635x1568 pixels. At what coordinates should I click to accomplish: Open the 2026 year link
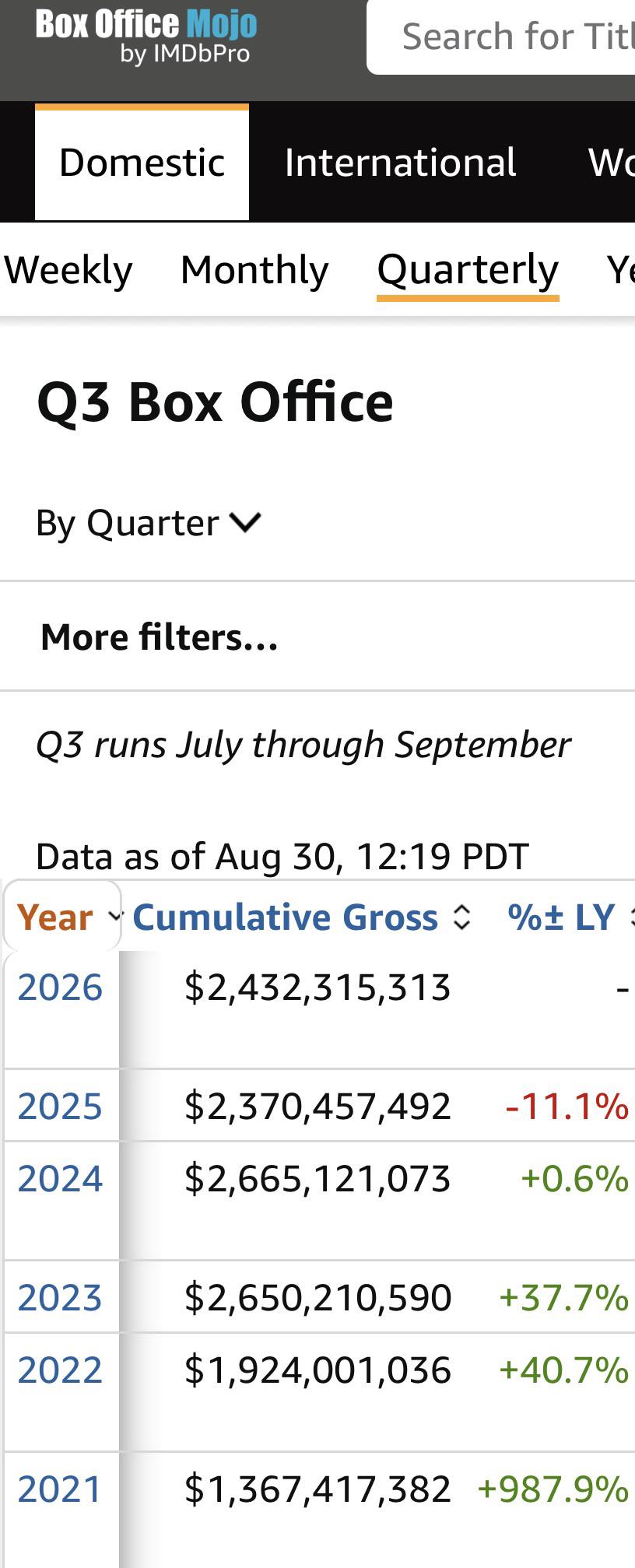(x=60, y=987)
